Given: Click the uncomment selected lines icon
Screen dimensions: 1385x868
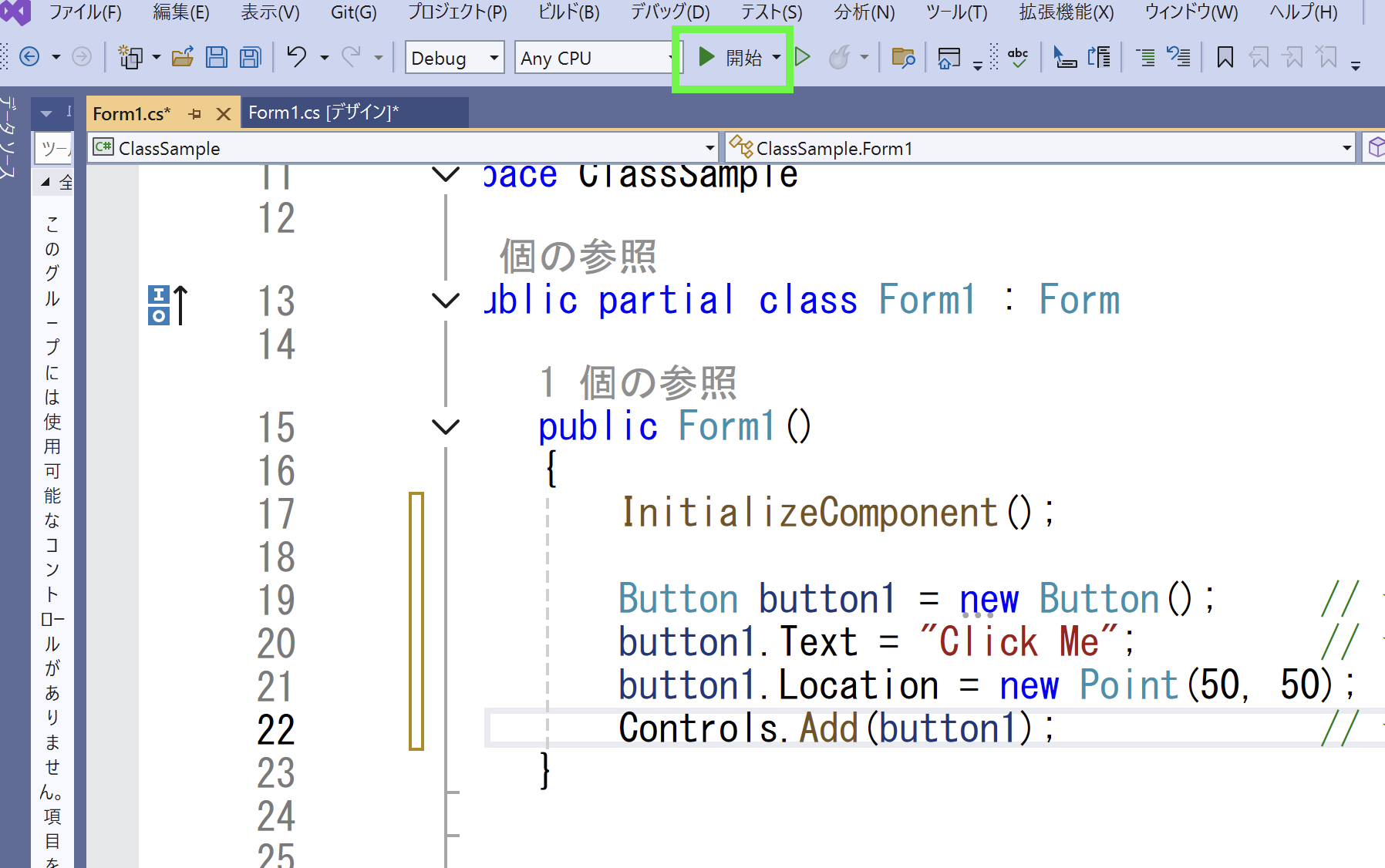Looking at the screenshot, I should 1178,57.
